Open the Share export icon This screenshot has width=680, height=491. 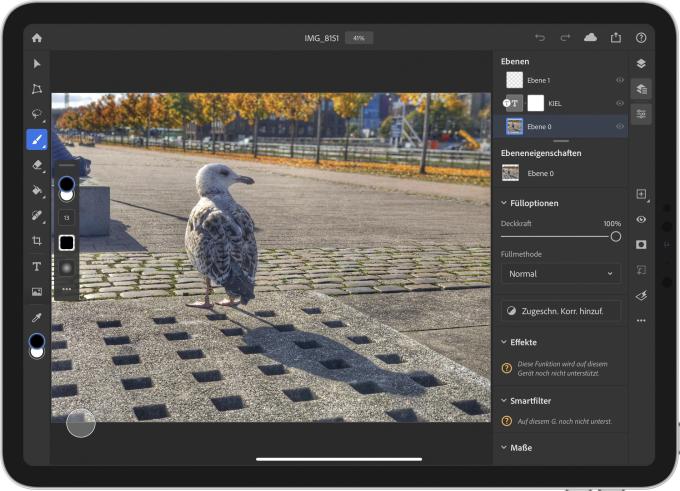[616, 38]
